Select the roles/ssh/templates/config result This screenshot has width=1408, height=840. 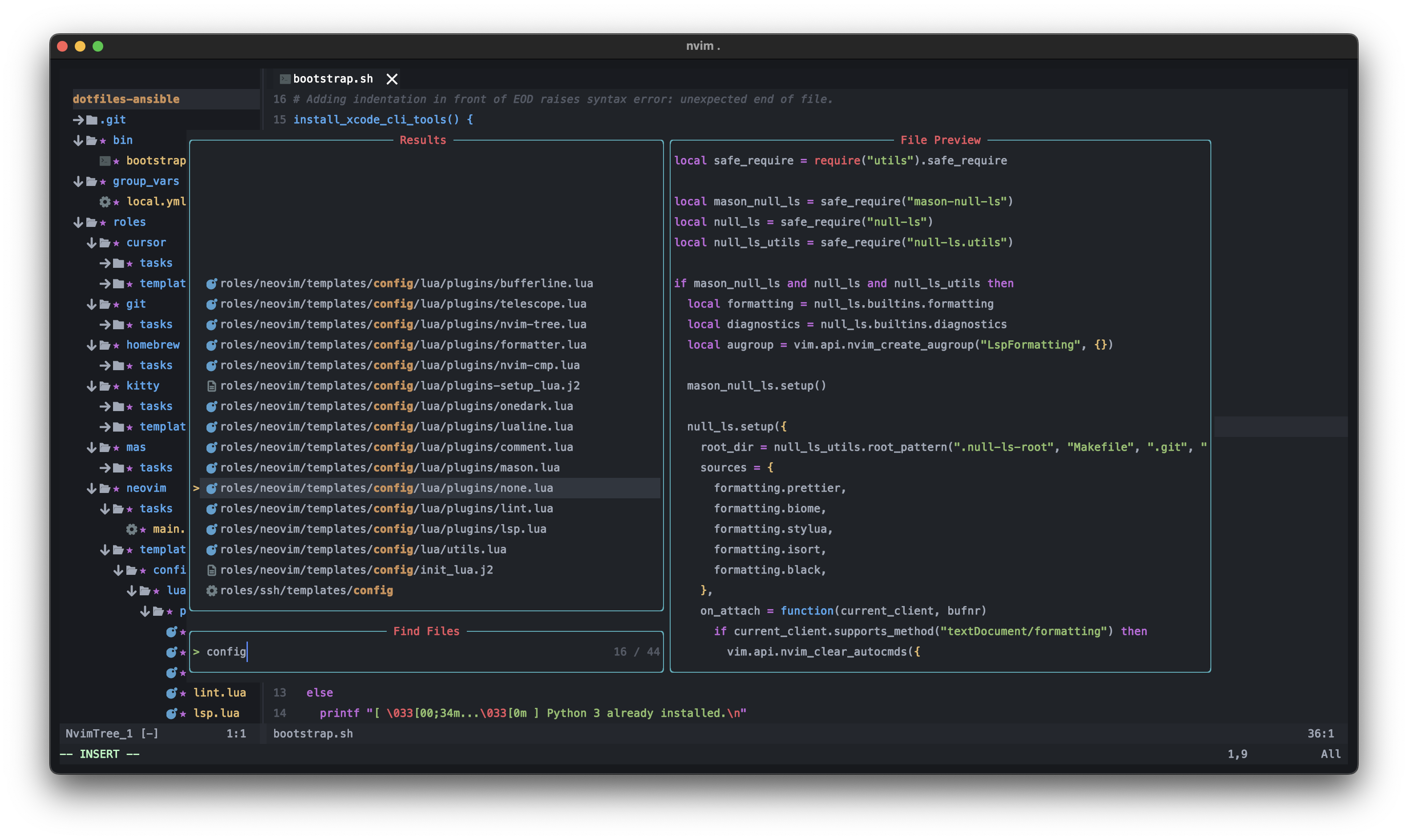pos(427,590)
